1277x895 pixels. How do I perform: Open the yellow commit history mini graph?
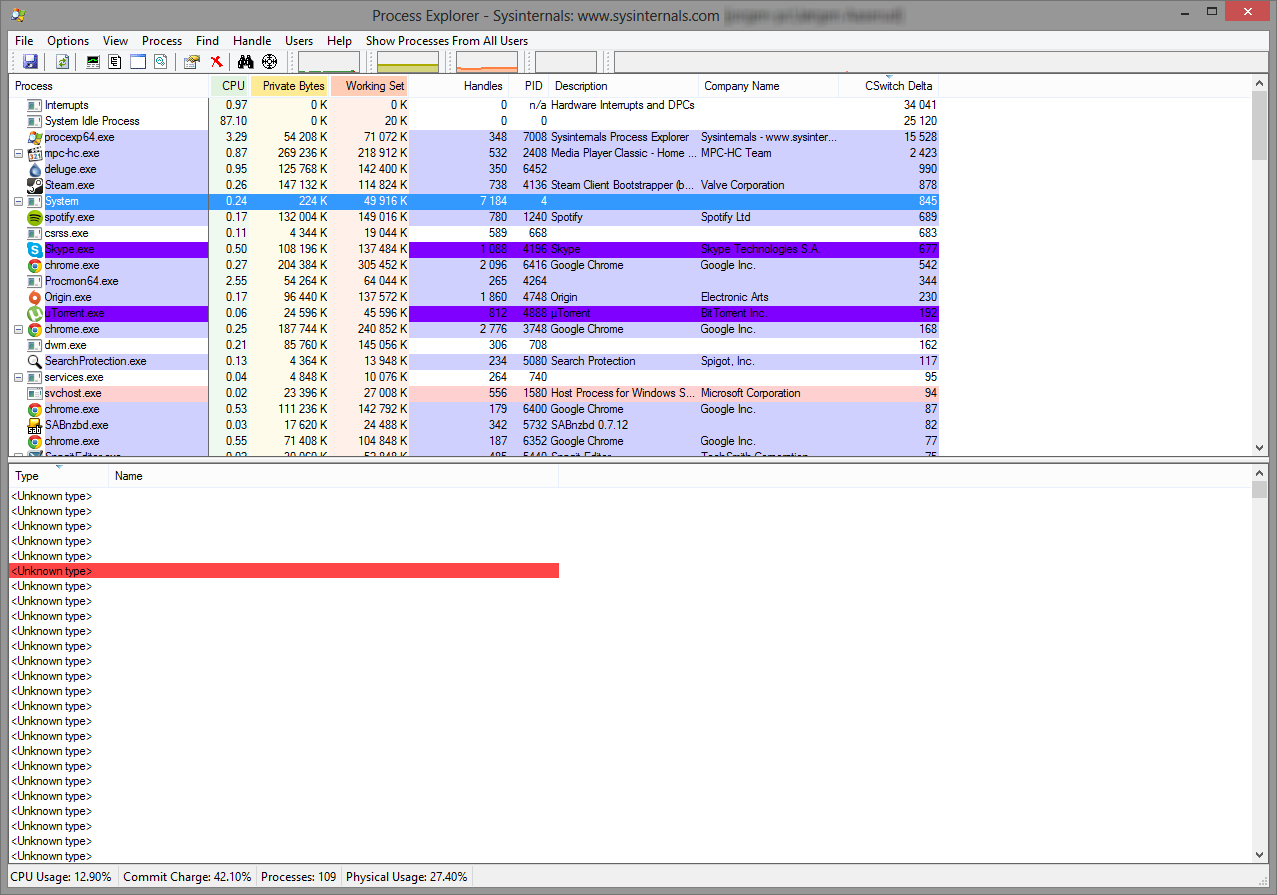pos(408,62)
